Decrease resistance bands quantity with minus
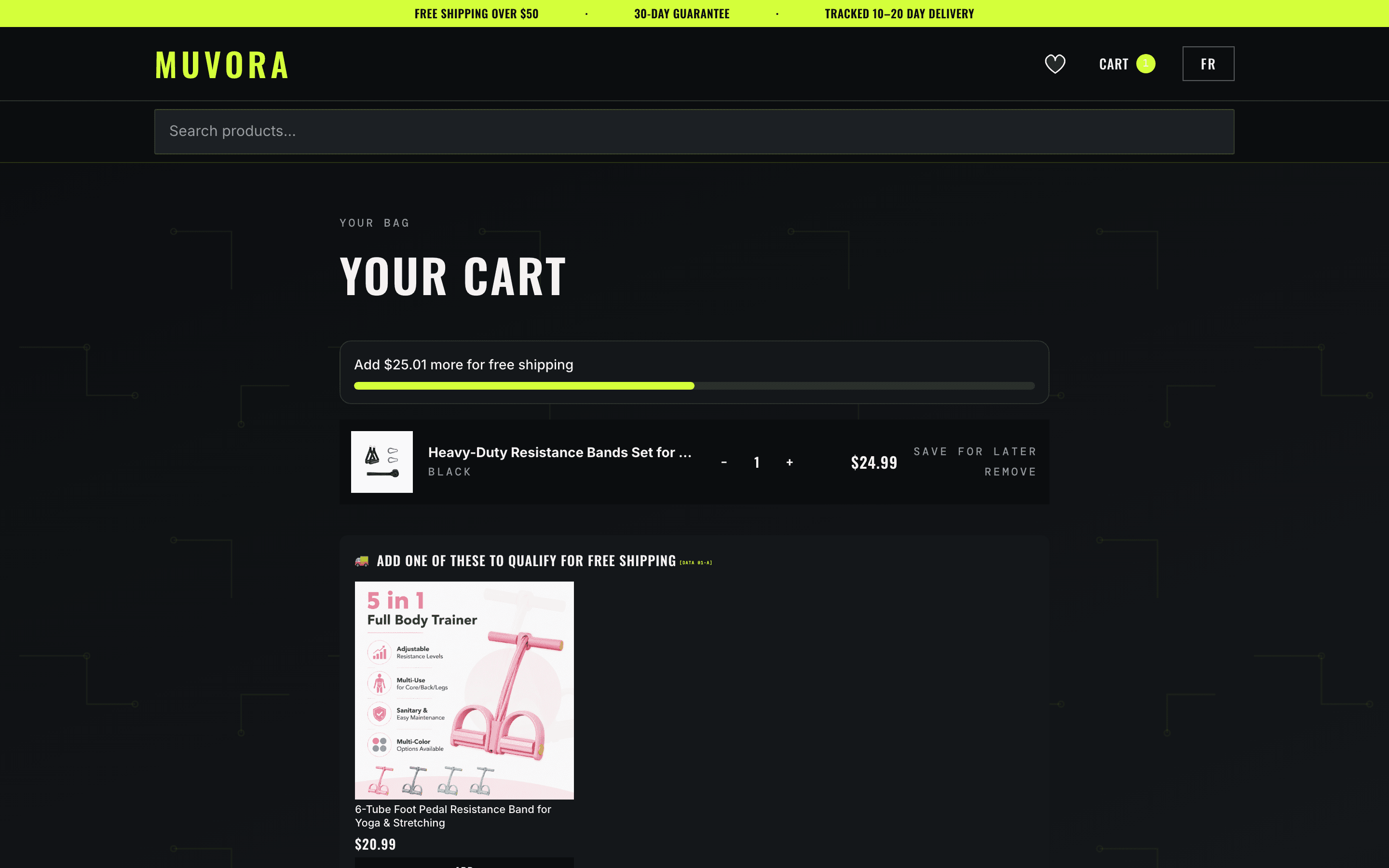Viewport: 1389px width, 868px height. [724, 462]
